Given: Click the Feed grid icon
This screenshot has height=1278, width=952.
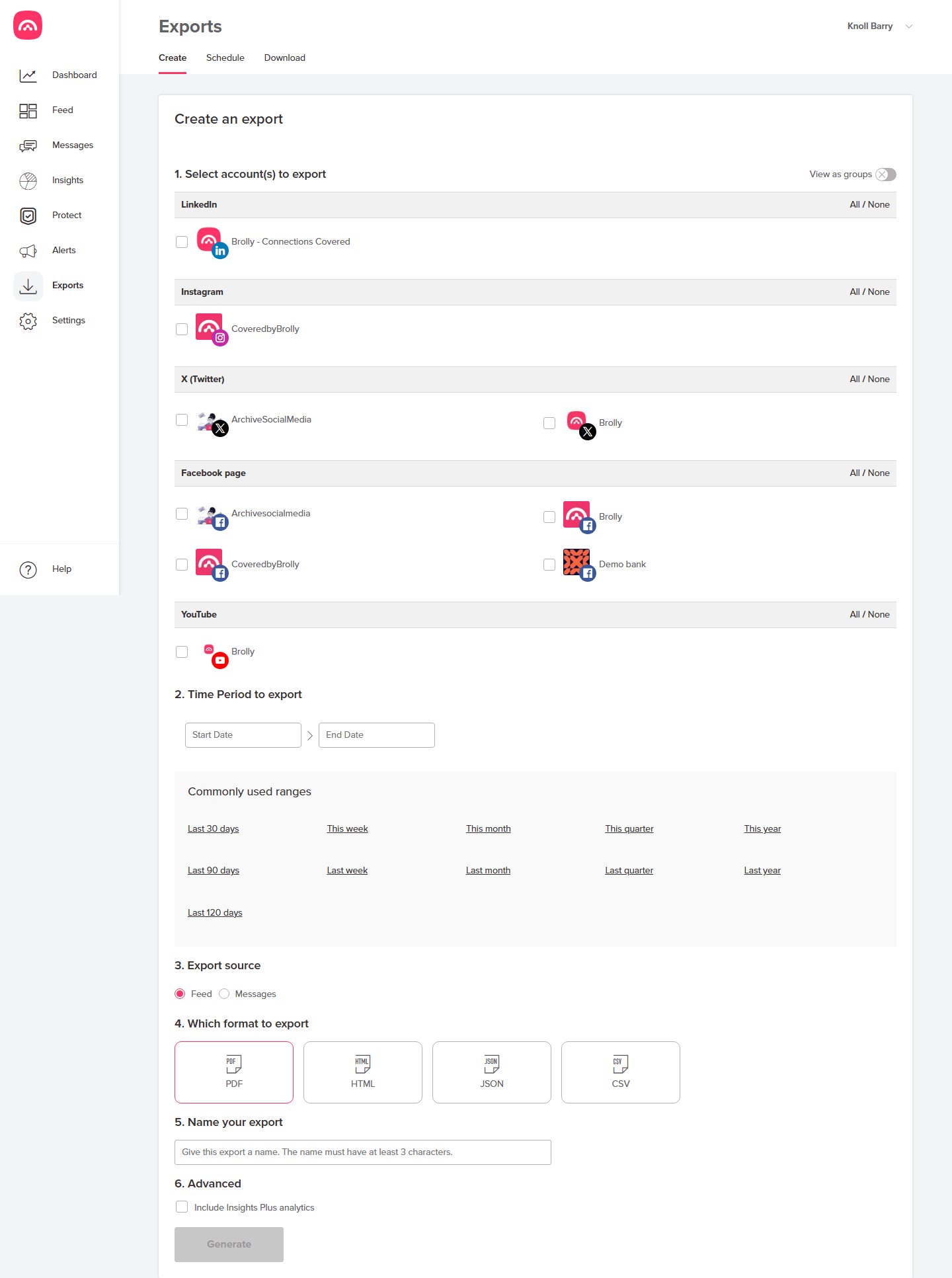Looking at the screenshot, I should (x=28, y=110).
